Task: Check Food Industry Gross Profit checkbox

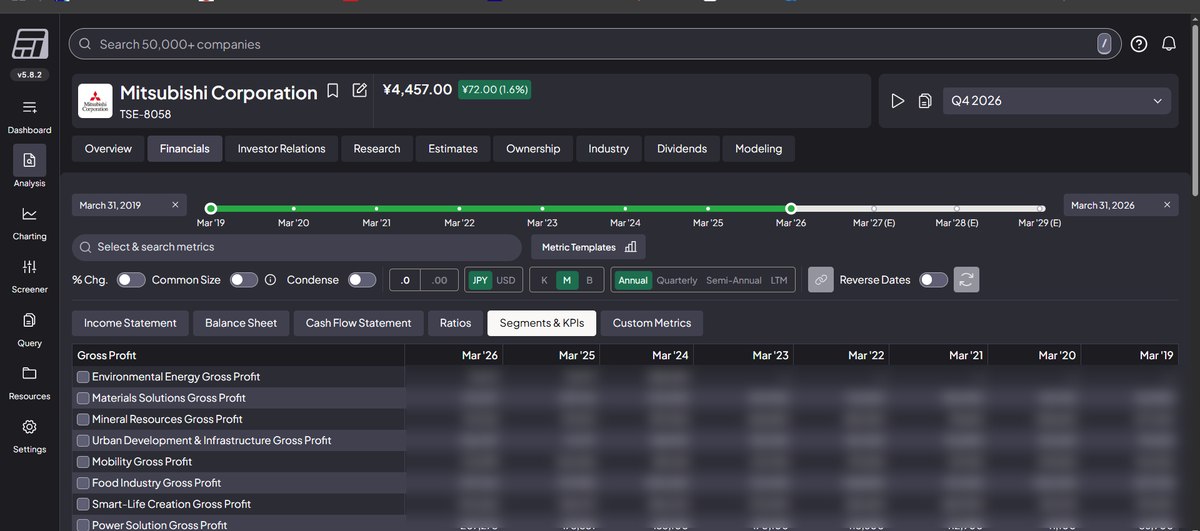Action: [84, 483]
